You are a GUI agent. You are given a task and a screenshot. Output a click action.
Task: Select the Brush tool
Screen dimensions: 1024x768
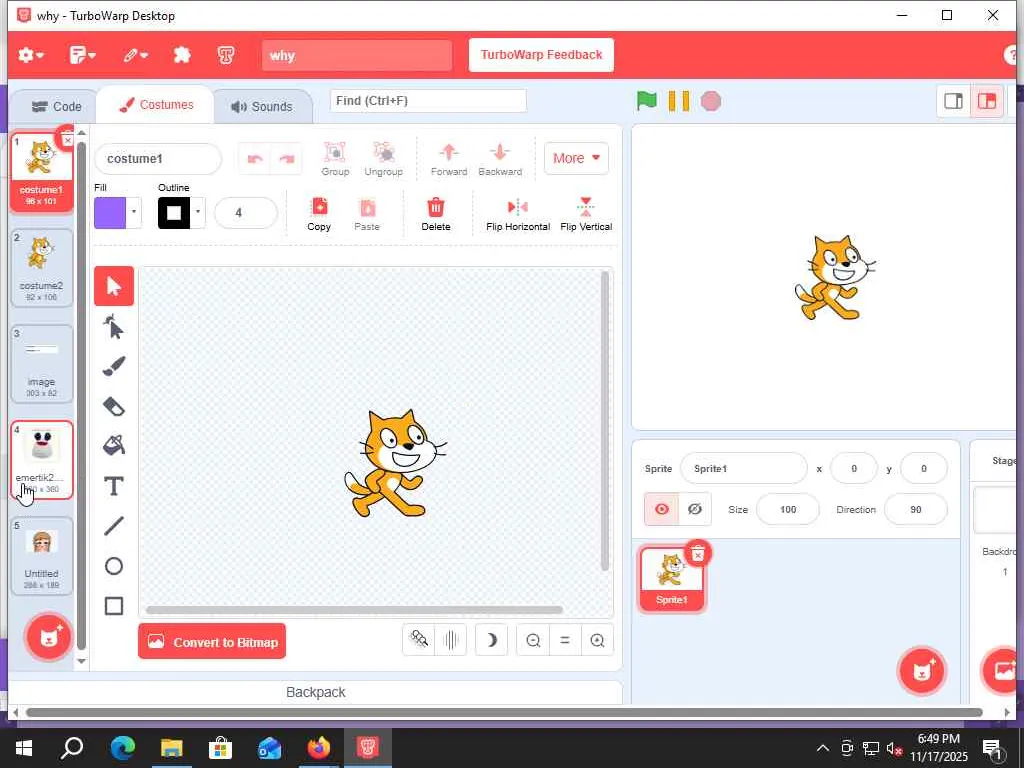click(x=114, y=366)
